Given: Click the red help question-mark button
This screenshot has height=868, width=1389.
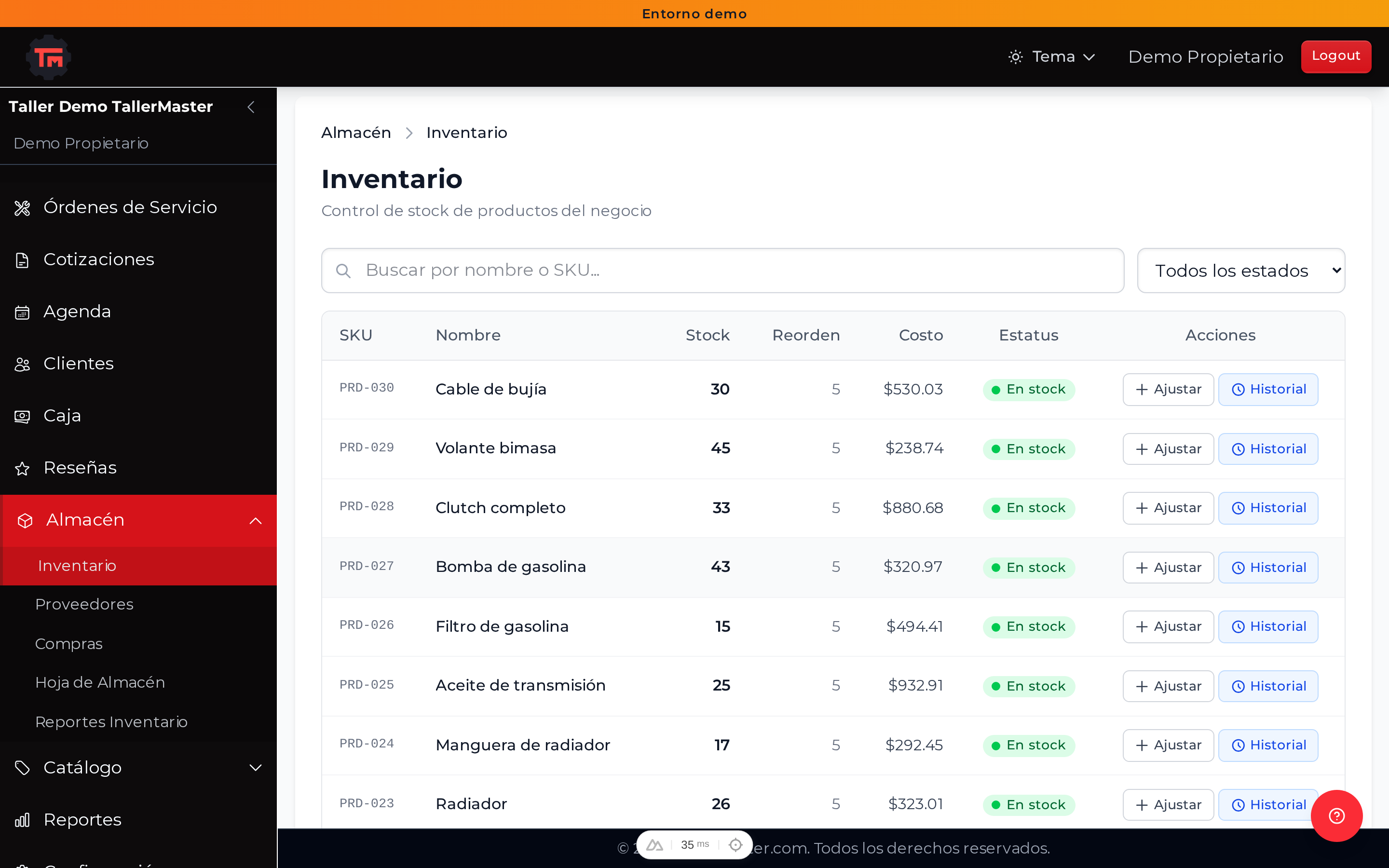Looking at the screenshot, I should (x=1337, y=816).
